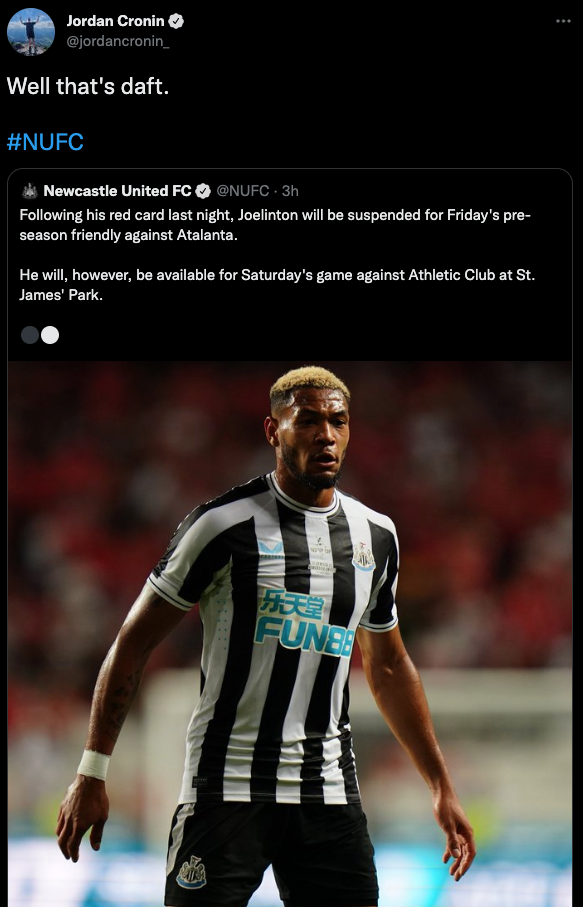Click Jordan Cronin's profile avatar
Image resolution: width=583 pixels, height=907 pixels.
[x=31, y=32]
